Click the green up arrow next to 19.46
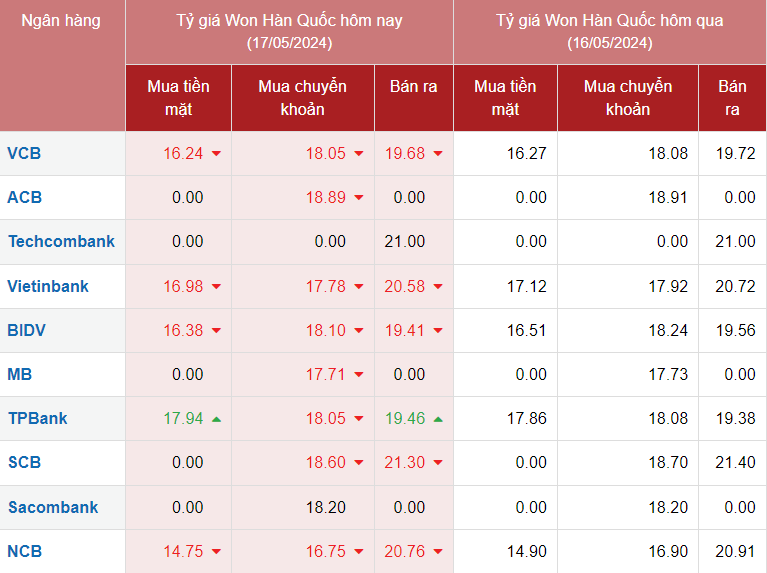This screenshot has width=767, height=573. point(438,418)
